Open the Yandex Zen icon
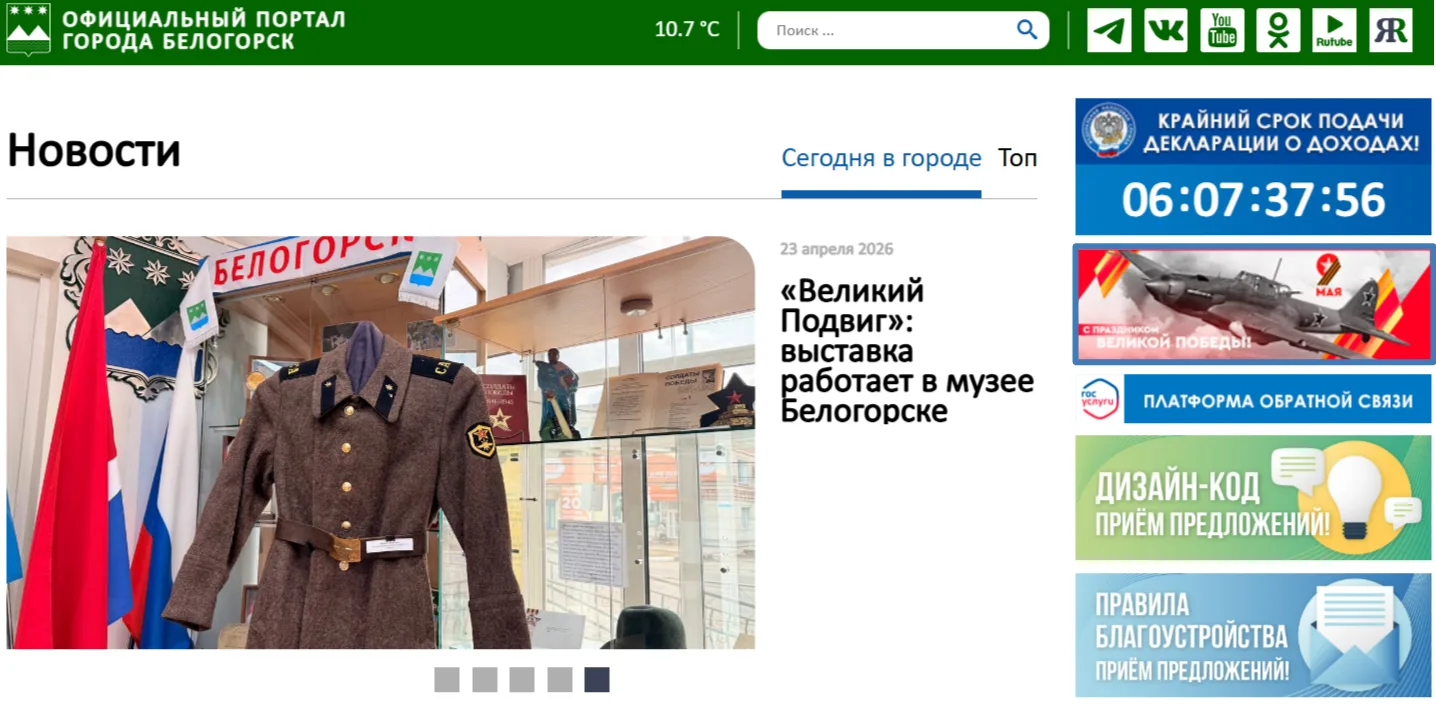 coord(1391,30)
